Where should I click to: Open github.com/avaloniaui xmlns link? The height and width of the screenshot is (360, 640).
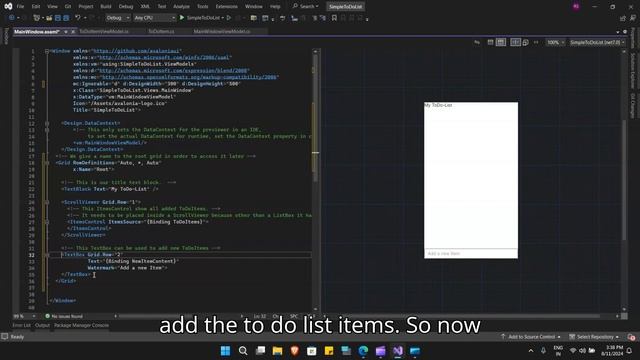click(136, 51)
